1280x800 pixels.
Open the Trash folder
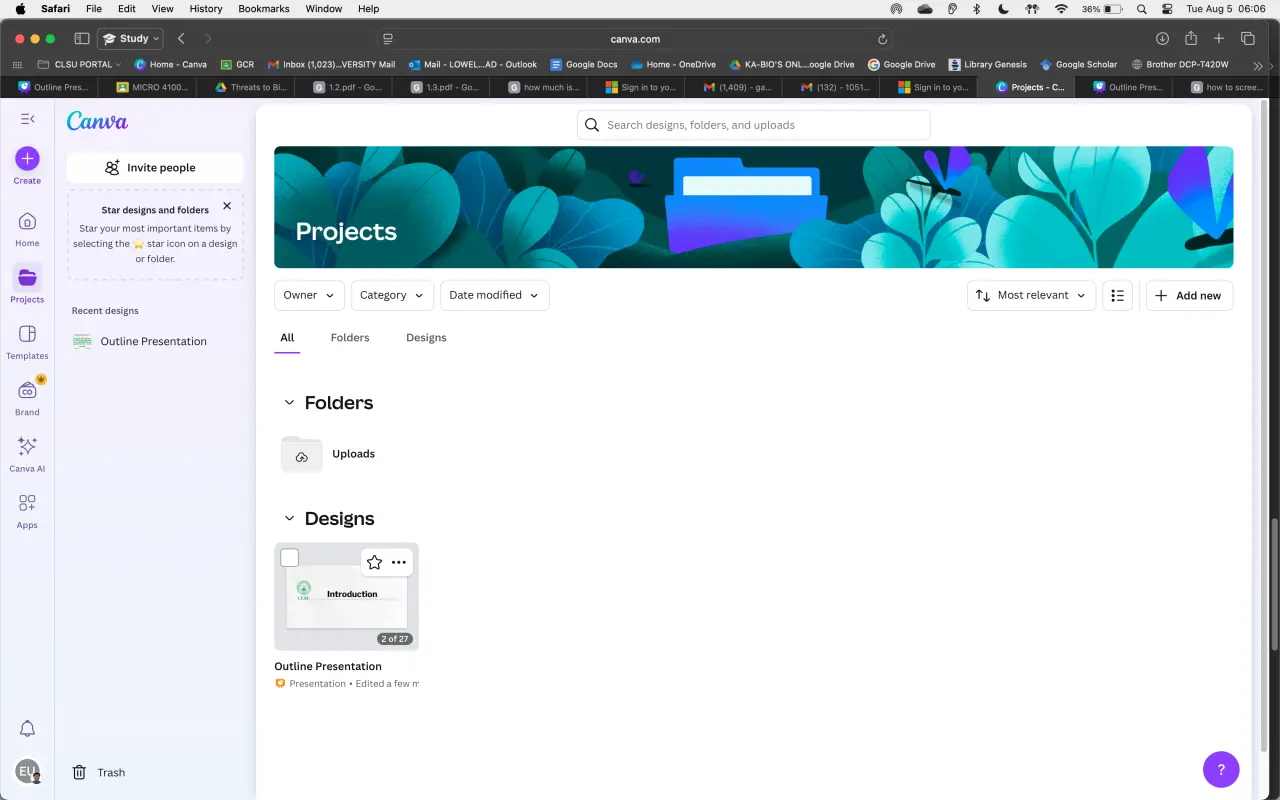point(99,772)
